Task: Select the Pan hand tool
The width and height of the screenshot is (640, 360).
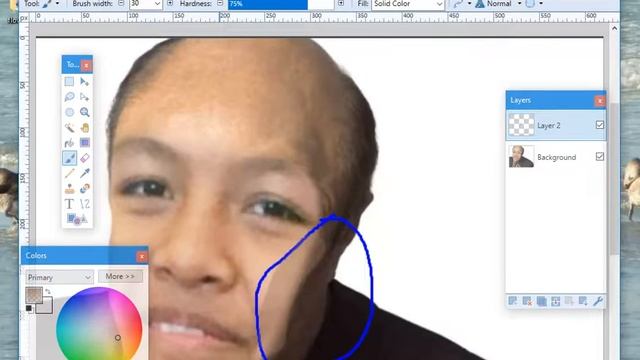Action: tap(84, 128)
